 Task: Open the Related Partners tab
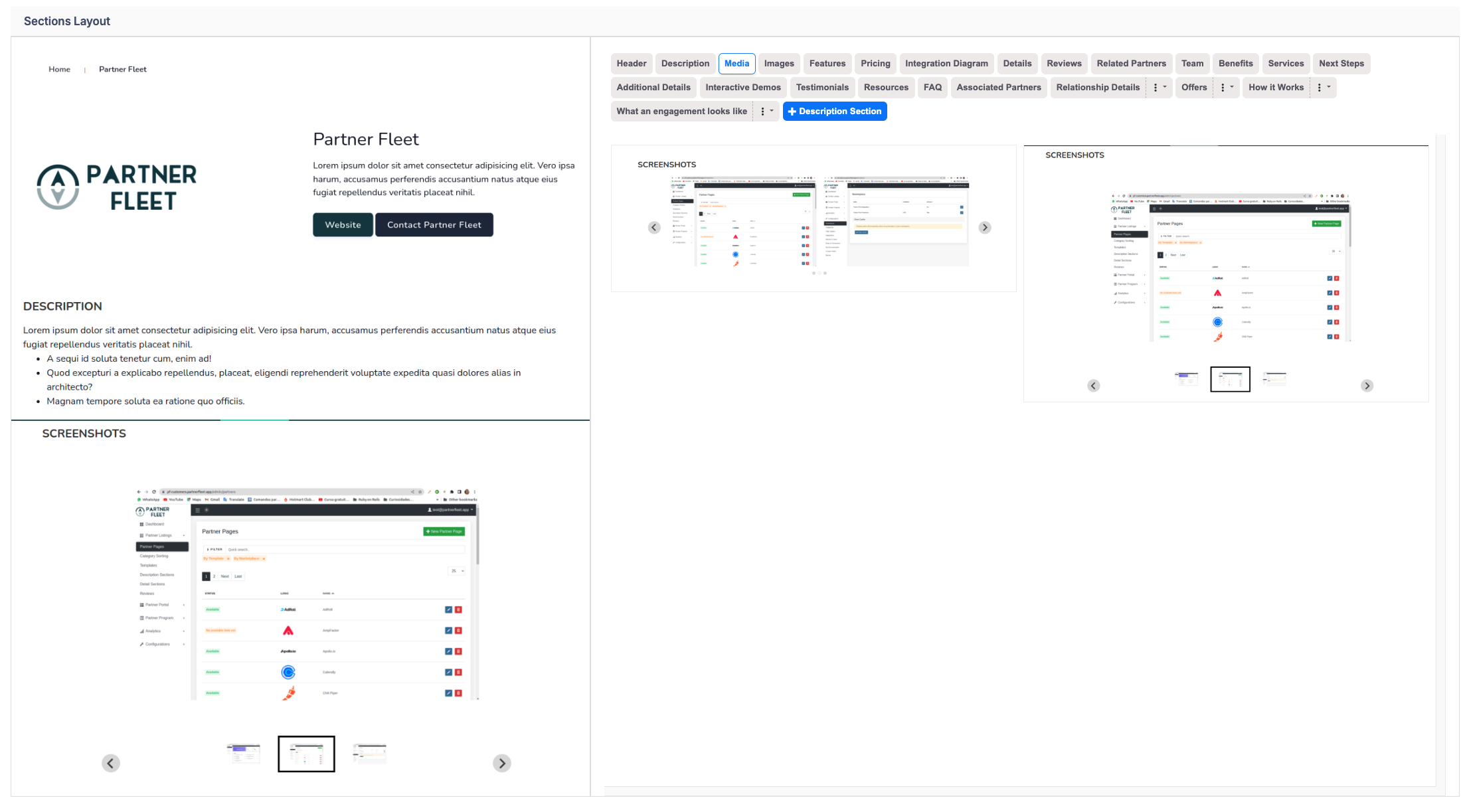coord(1131,64)
